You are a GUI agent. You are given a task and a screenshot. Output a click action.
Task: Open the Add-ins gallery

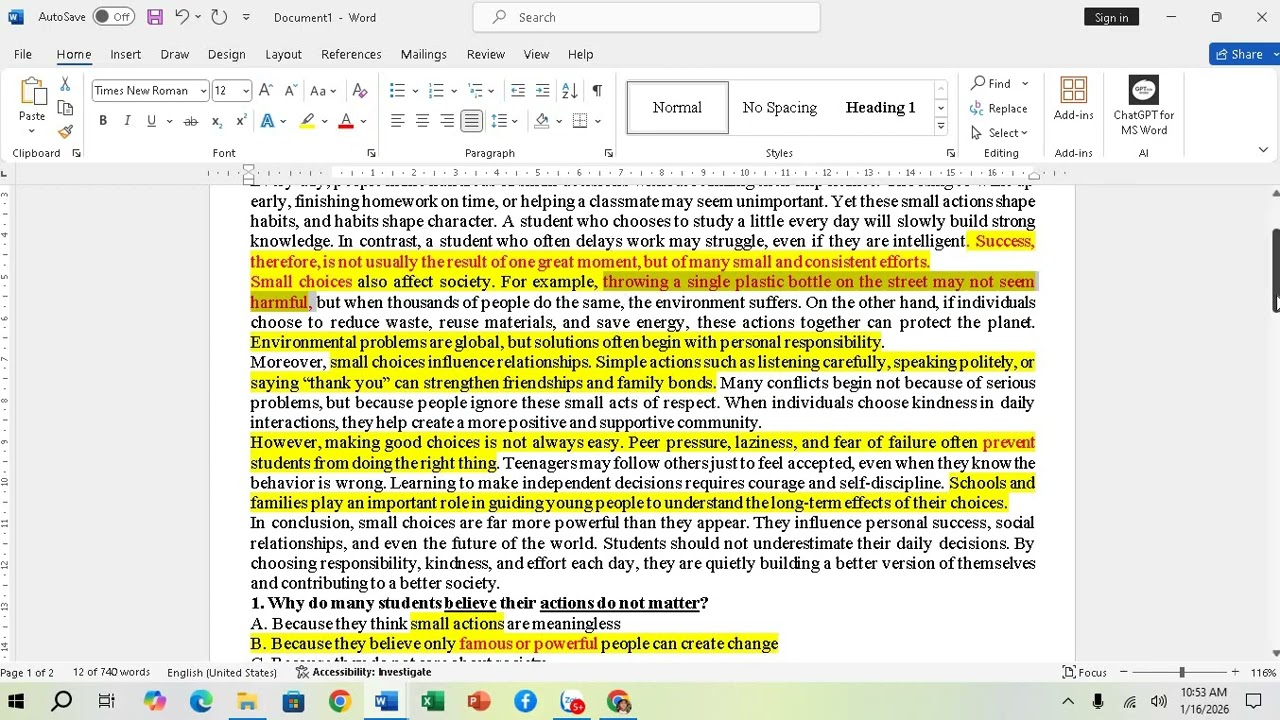coord(1073,99)
